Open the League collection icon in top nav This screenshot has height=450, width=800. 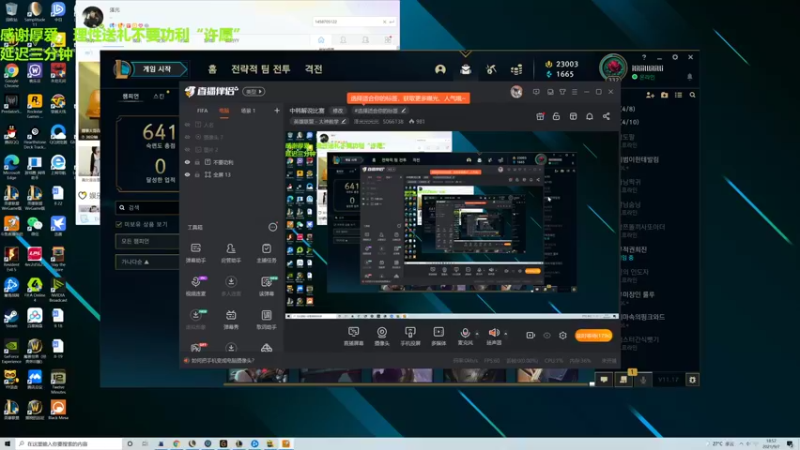(465, 69)
